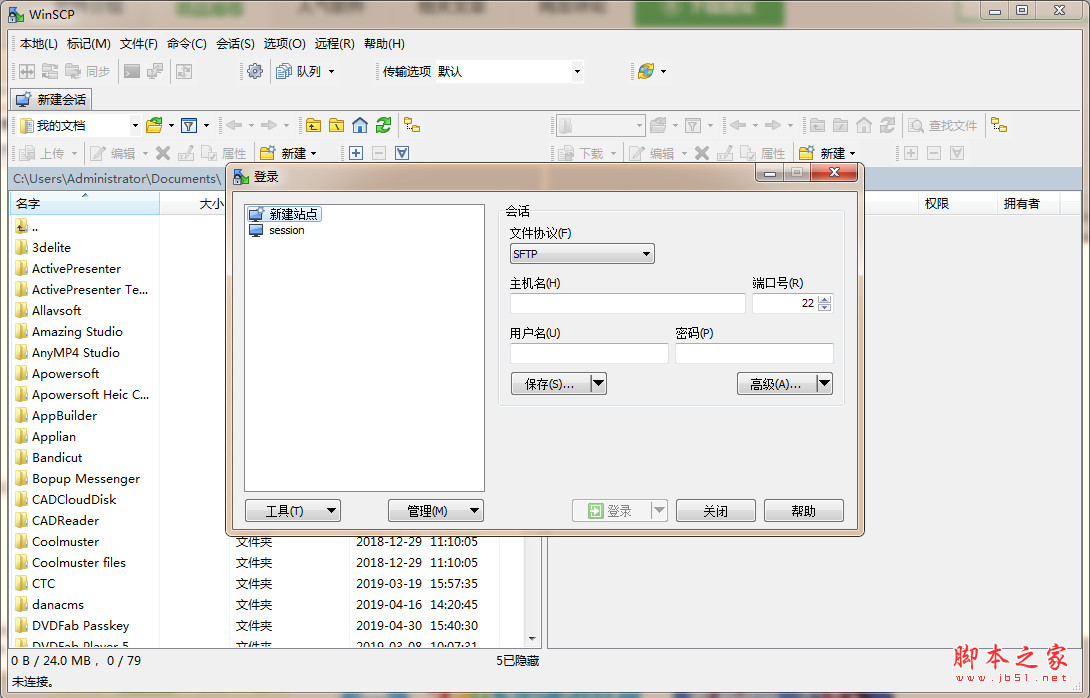Click the 查找文件 find files icon
The height and width of the screenshot is (698, 1090).
943,125
